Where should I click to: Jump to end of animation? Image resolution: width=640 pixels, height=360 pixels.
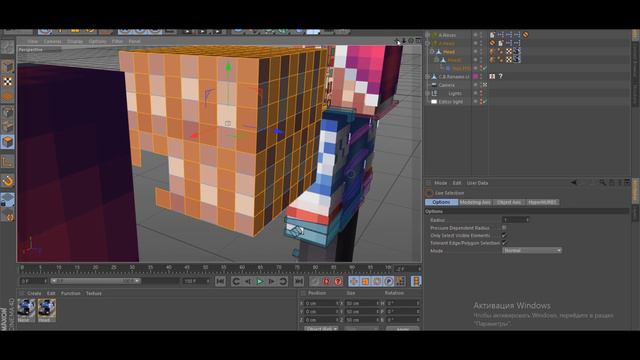[x=299, y=281]
